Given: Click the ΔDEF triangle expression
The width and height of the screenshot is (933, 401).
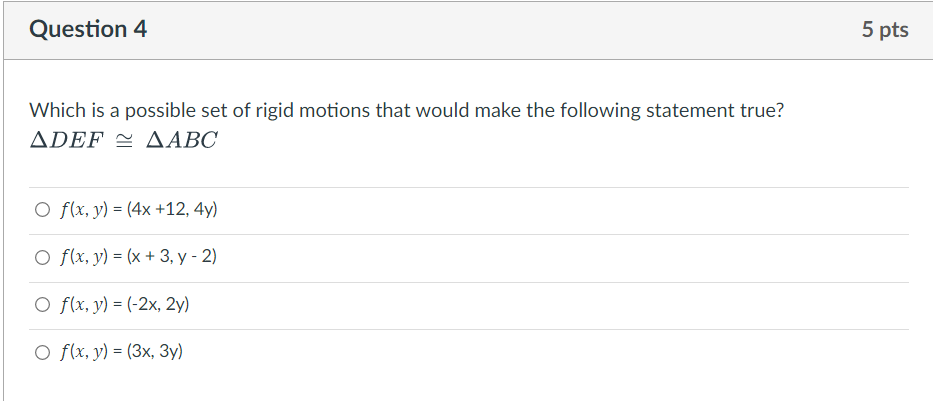Looking at the screenshot, I should pyautogui.click(x=67, y=141).
